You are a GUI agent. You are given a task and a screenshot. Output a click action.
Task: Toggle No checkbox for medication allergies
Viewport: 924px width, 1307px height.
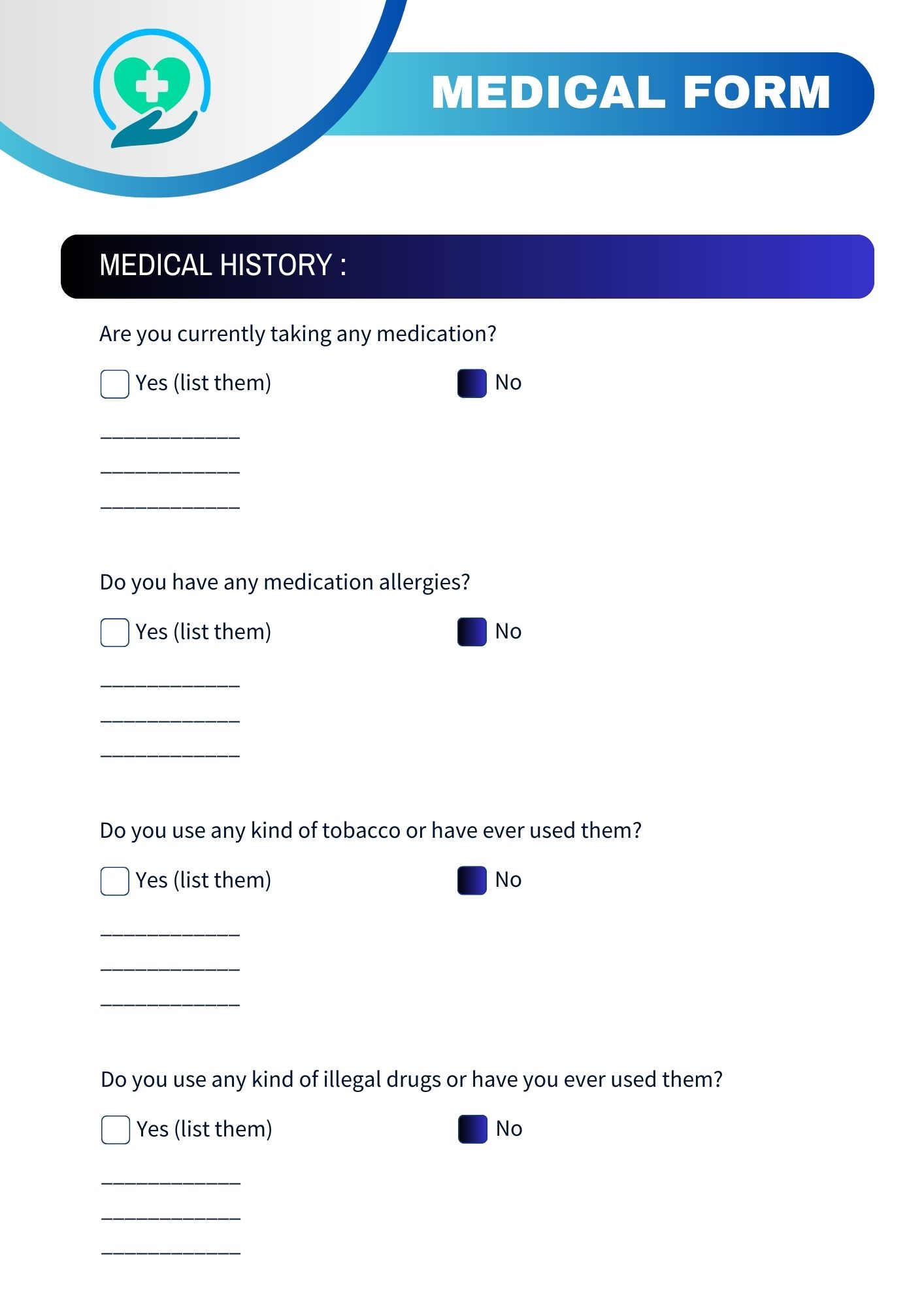tap(472, 632)
